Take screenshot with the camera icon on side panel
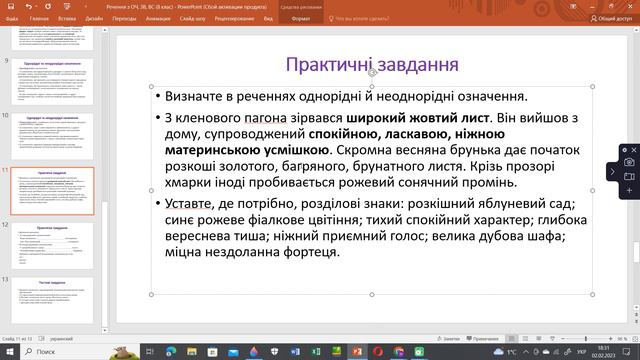This screenshot has height=360, width=640. tap(629, 162)
